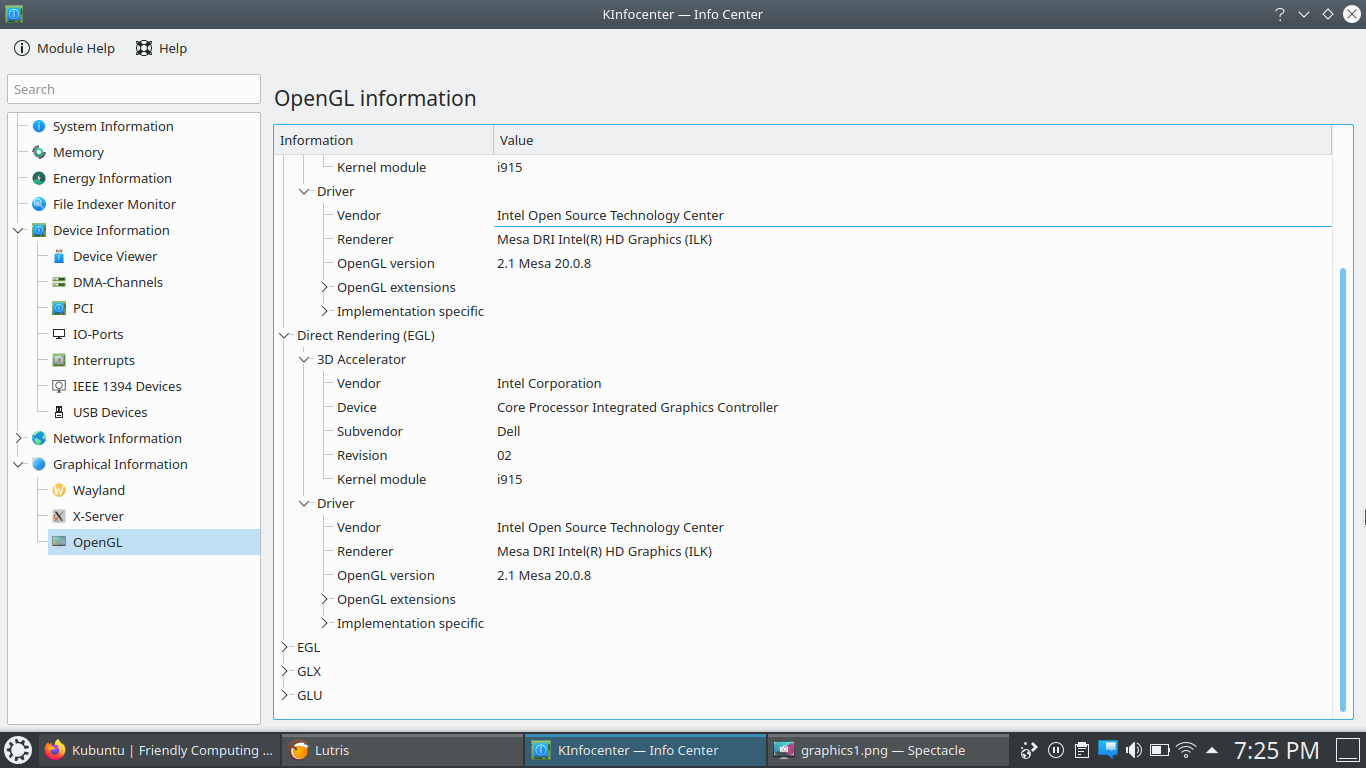Image resolution: width=1366 pixels, height=768 pixels.
Task: Open the blue notifications tray icon
Action: (x=1108, y=749)
